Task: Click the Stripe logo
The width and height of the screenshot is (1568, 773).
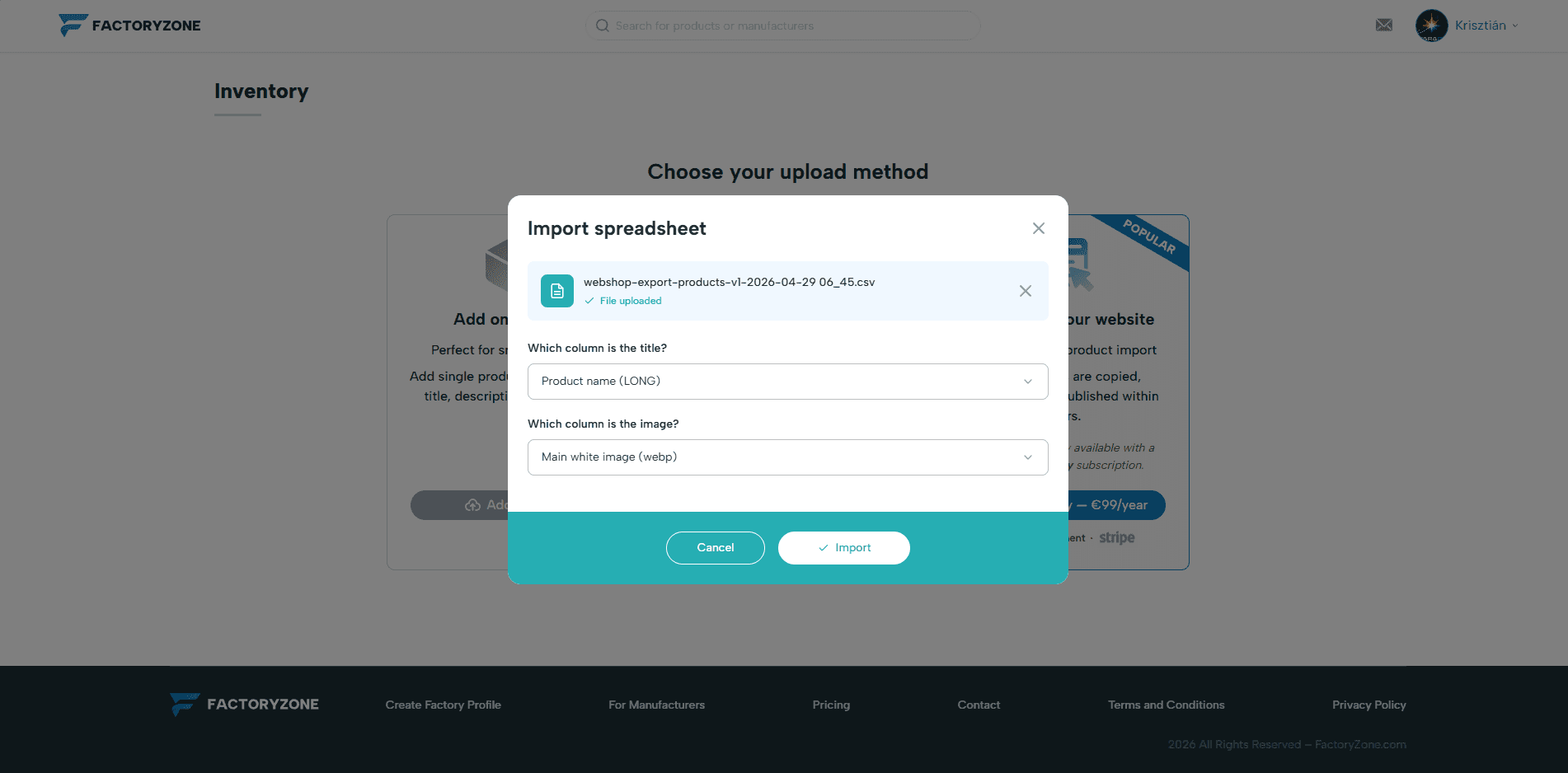Action: (x=1117, y=537)
